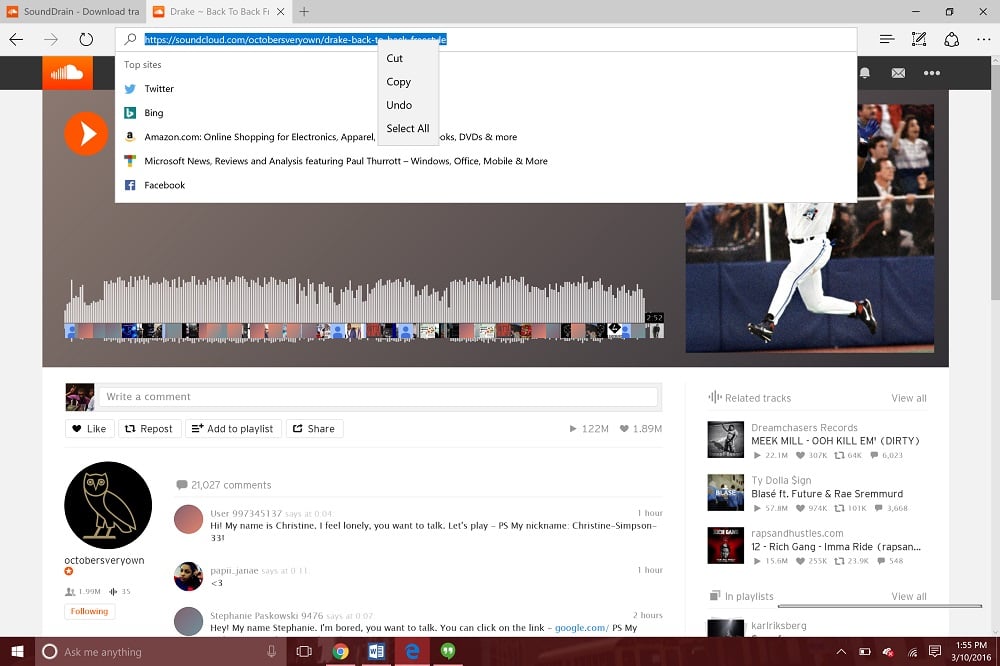Open Microsoft Word from taskbar
1000x666 pixels.
point(376,651)
